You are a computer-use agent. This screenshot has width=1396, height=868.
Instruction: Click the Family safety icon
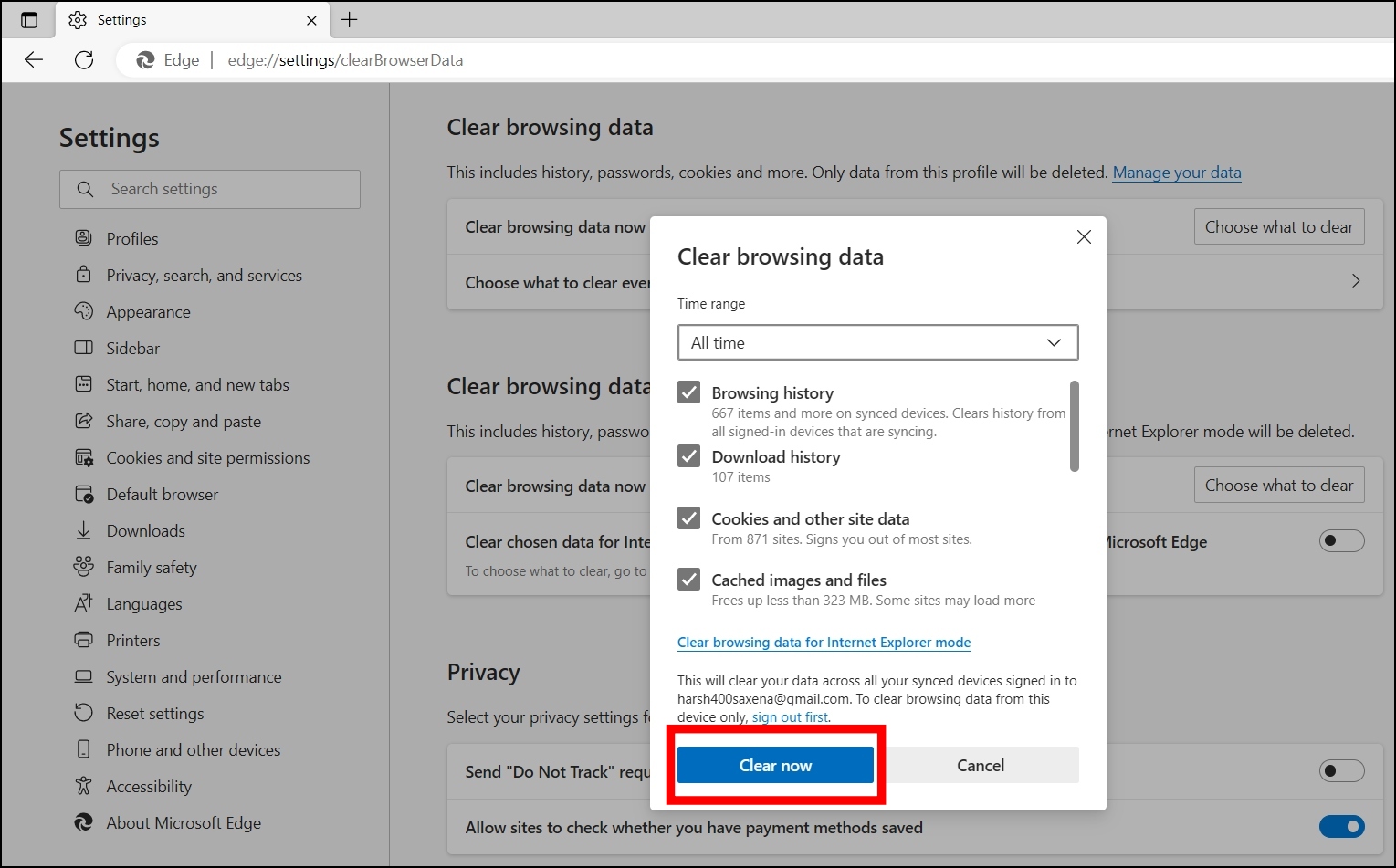83,567
